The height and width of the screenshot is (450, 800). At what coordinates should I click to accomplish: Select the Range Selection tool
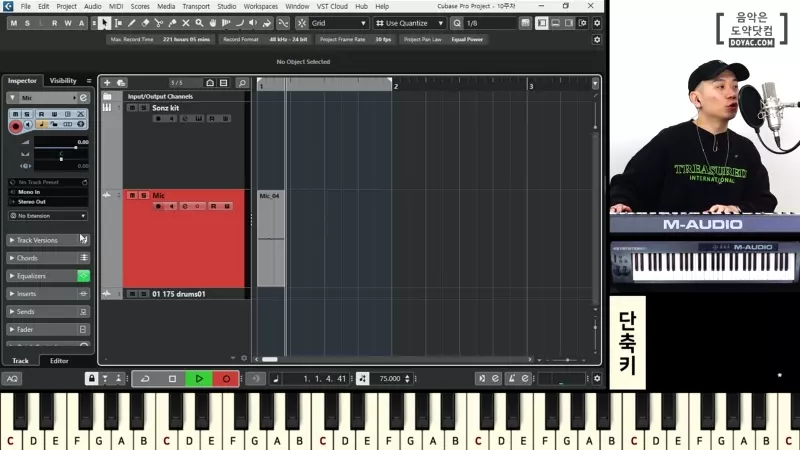[x=118, y=23]
